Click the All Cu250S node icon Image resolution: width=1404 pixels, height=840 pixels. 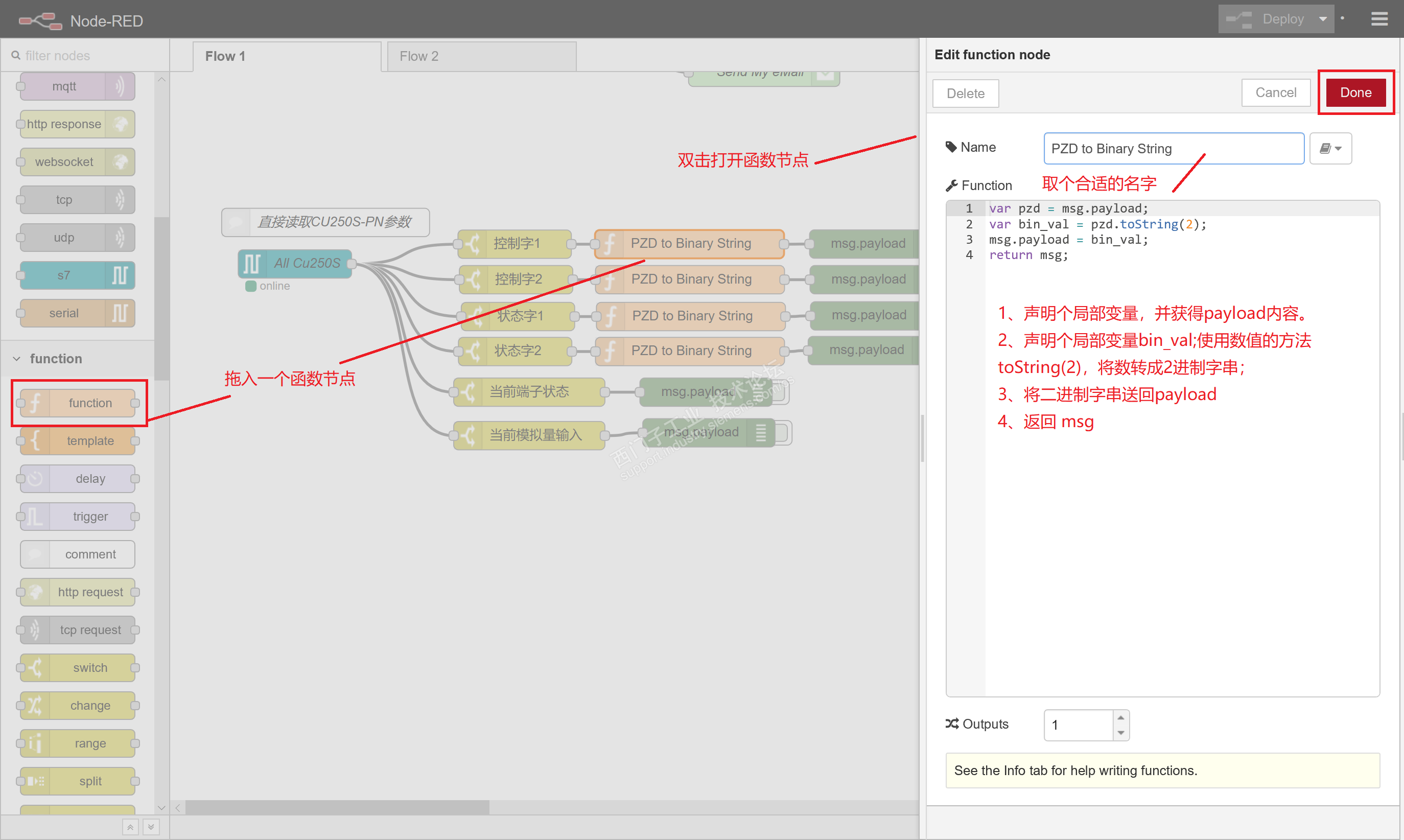pyautogui.click(x=252, y=264)
